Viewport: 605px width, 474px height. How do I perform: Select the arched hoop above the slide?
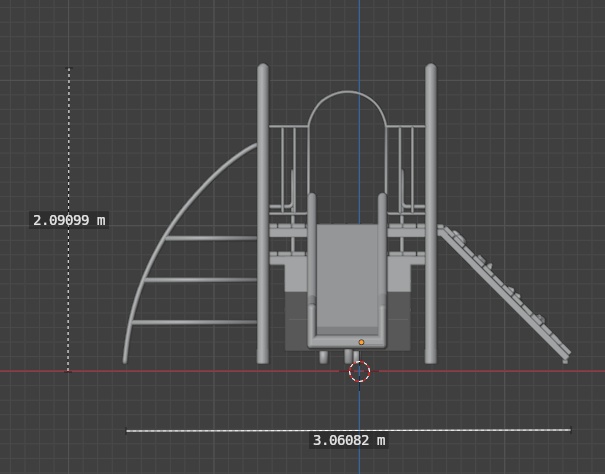tap(347, 92)
